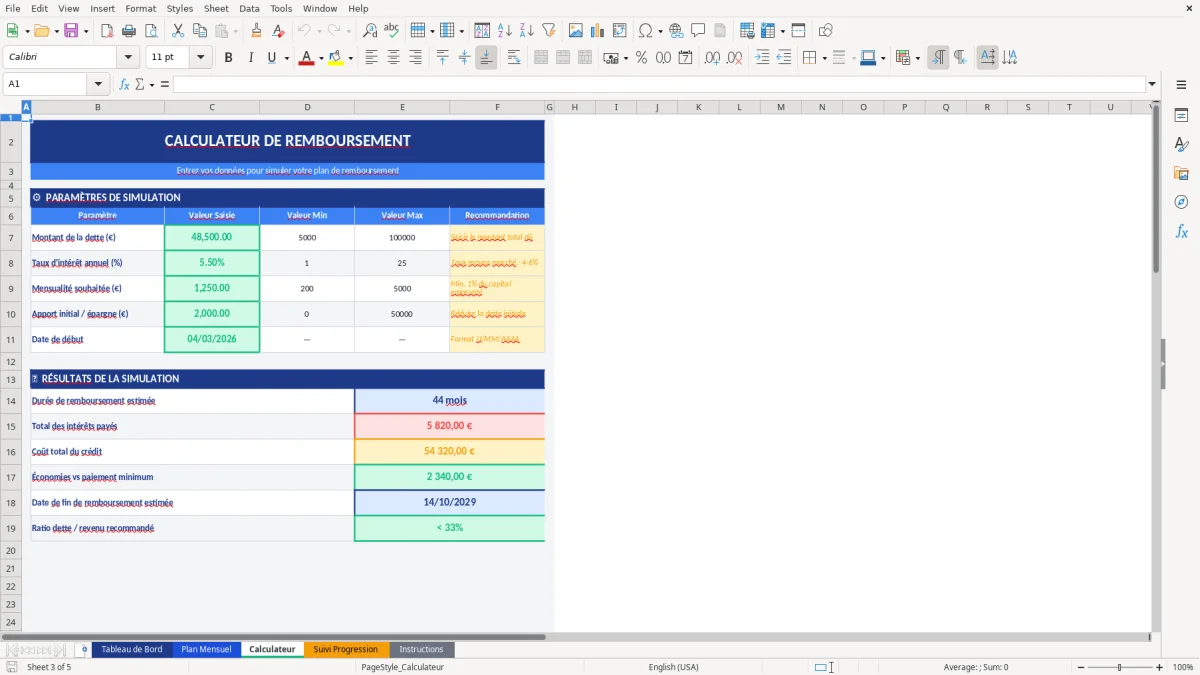Open sidebar settings hamburger button
This screenshot has width=1200, height=675.
[1181, 87]
